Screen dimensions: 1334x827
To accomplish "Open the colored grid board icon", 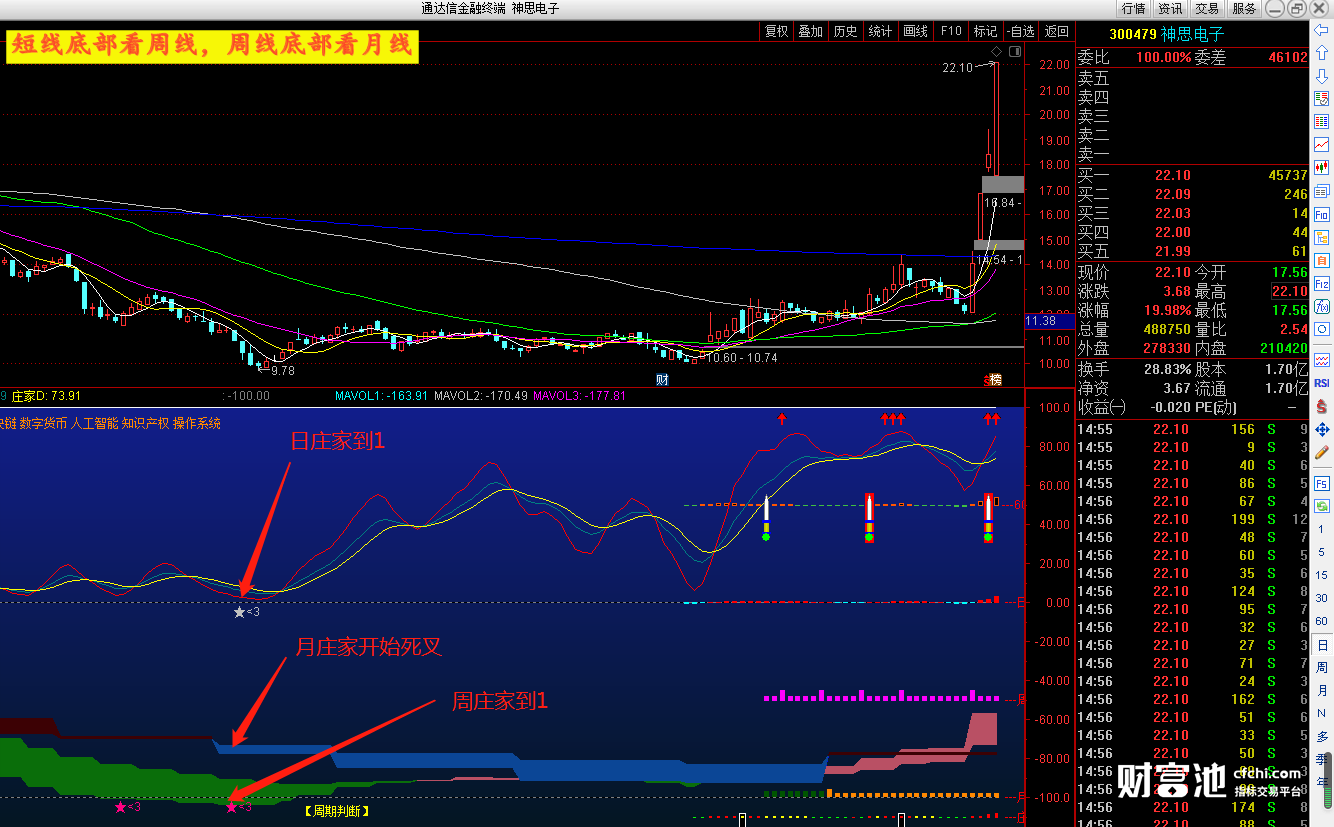I will click(x=1322, y=122).
